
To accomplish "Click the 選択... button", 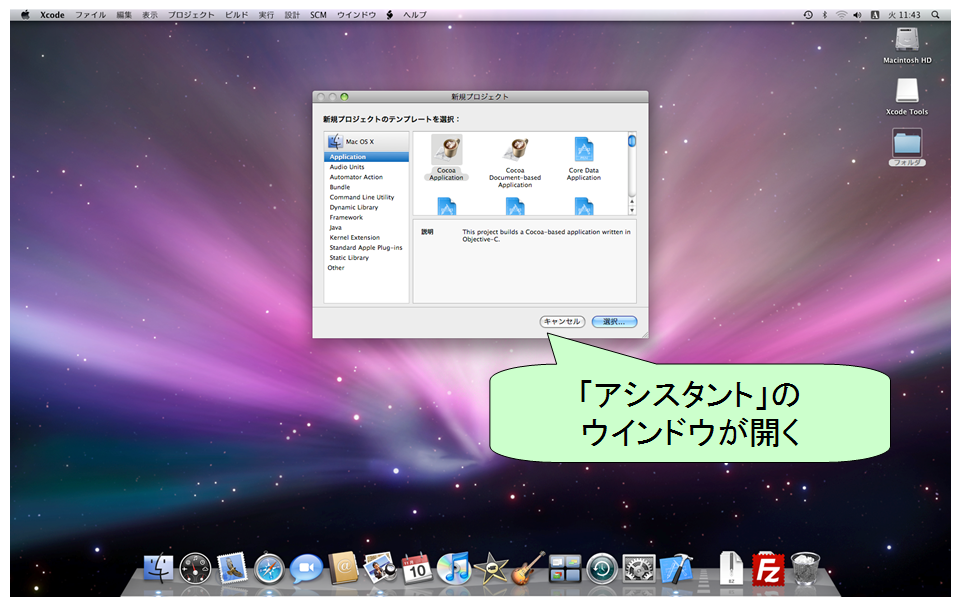I will point(615,321).
